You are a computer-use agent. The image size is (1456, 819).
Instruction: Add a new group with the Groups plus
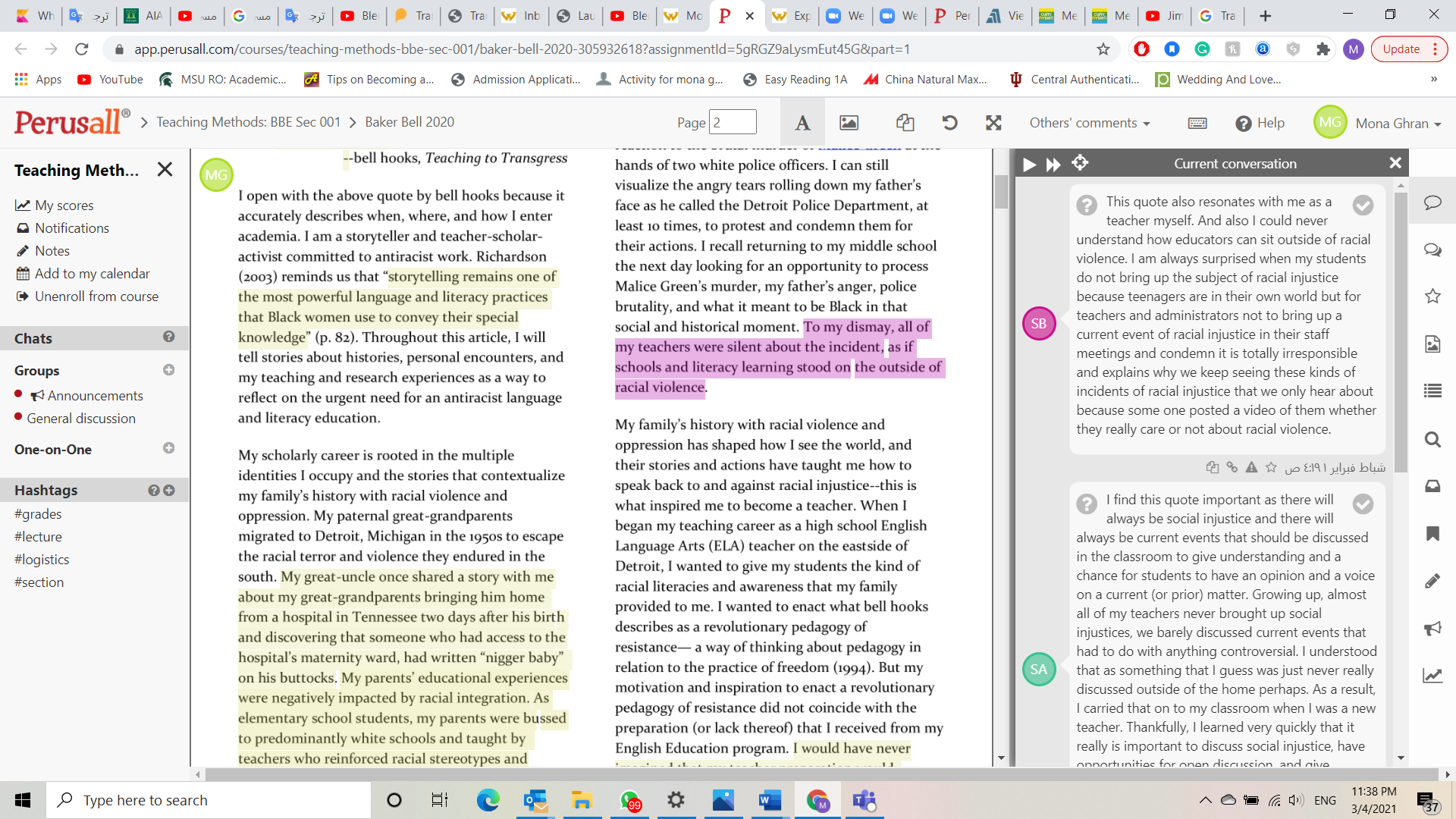tap(168, 370)
